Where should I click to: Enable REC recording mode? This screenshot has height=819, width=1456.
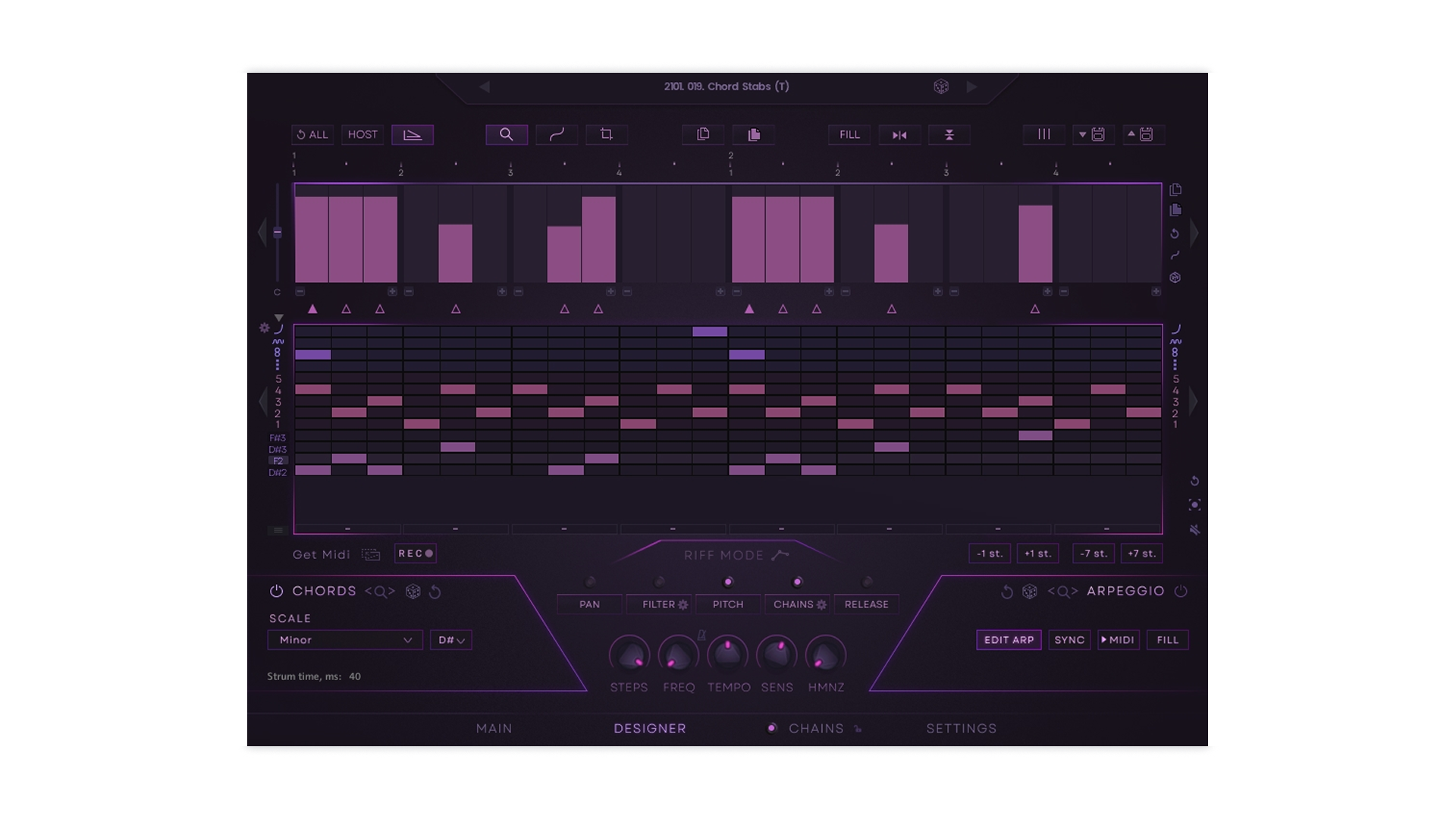click(x=415, y=554)
